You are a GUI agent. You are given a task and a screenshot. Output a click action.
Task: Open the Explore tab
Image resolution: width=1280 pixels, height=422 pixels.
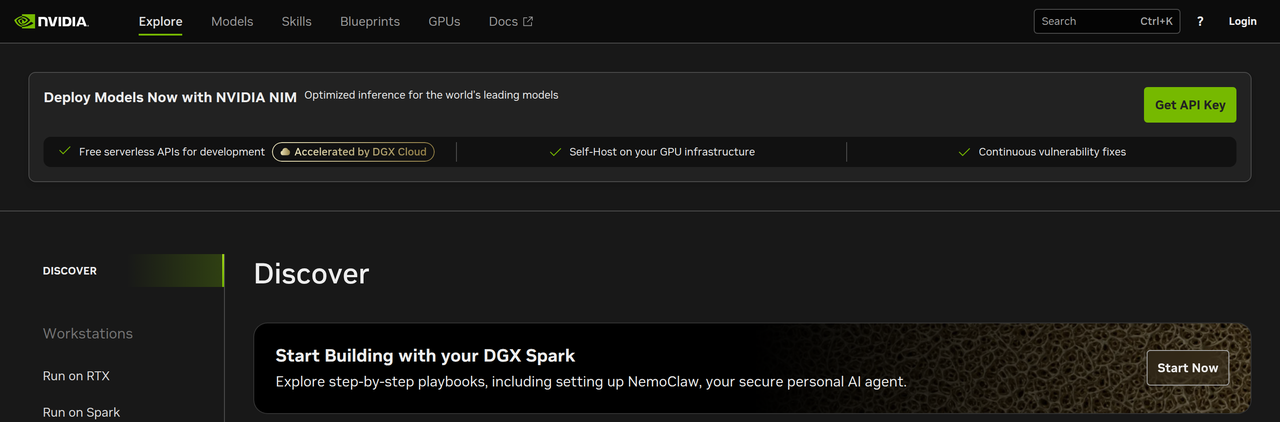click(160, 21)
